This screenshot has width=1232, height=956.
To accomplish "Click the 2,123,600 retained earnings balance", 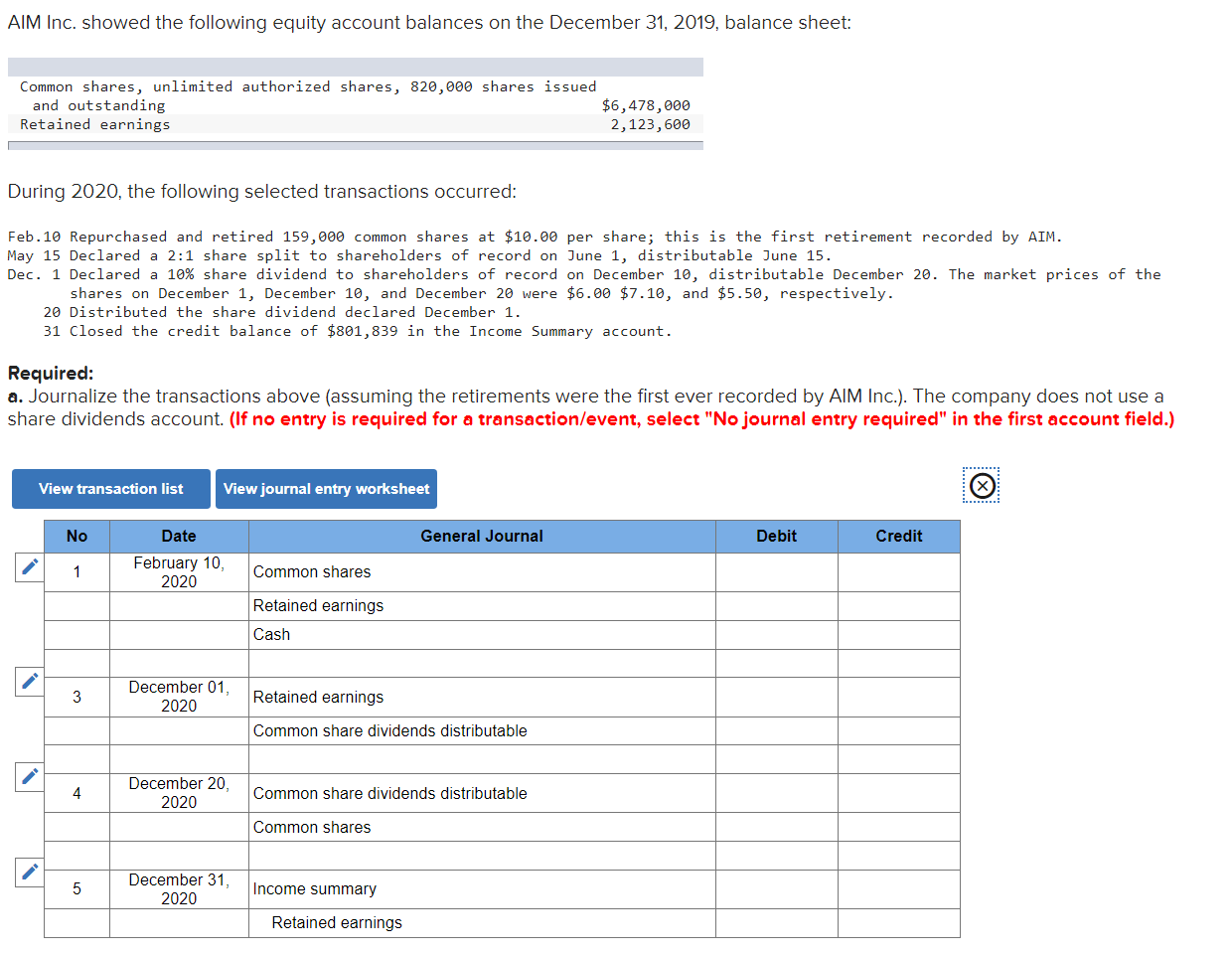I will pyautogui.click(x=650, y=124).
